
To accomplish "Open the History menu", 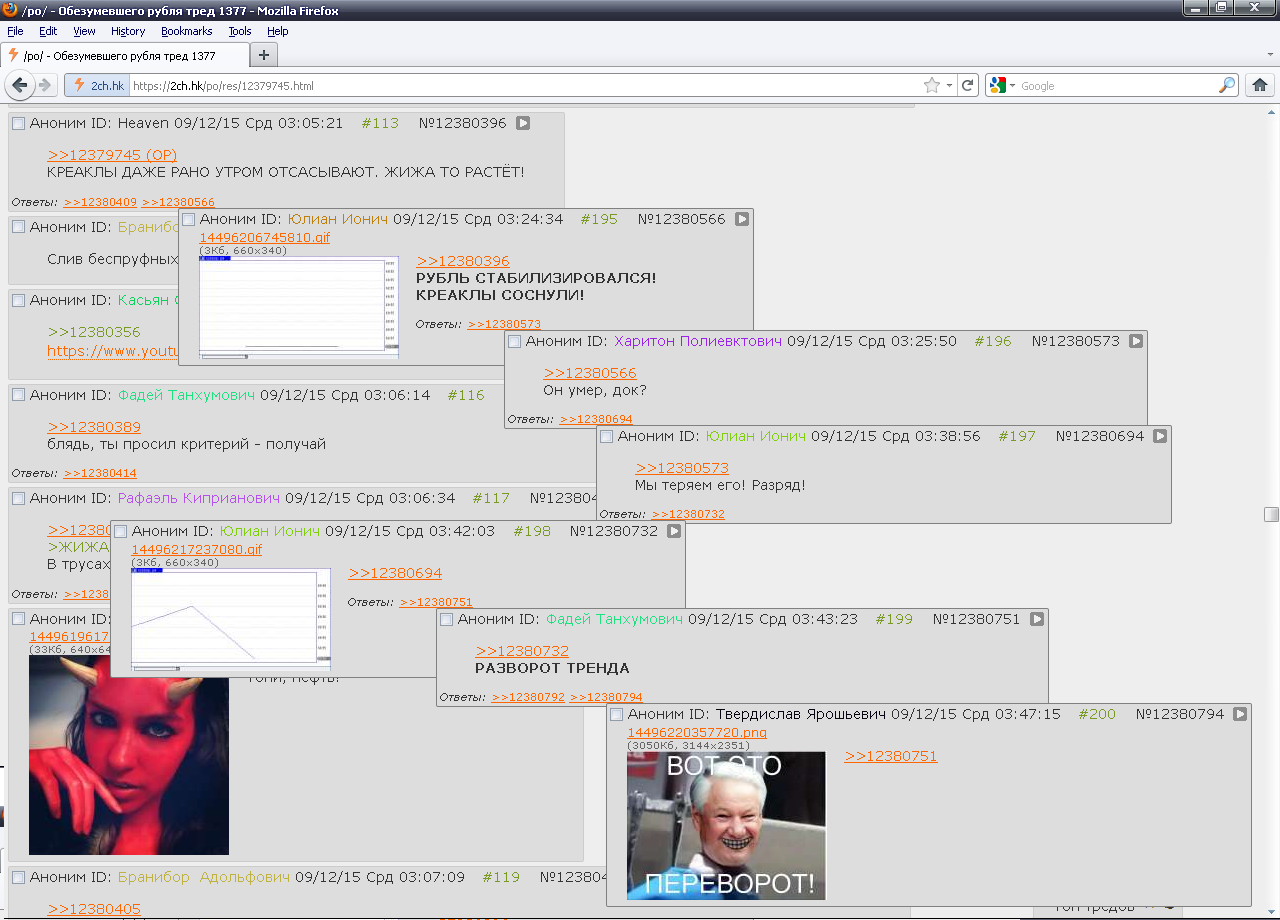I will pyautogui.click(x=128, y=31).
